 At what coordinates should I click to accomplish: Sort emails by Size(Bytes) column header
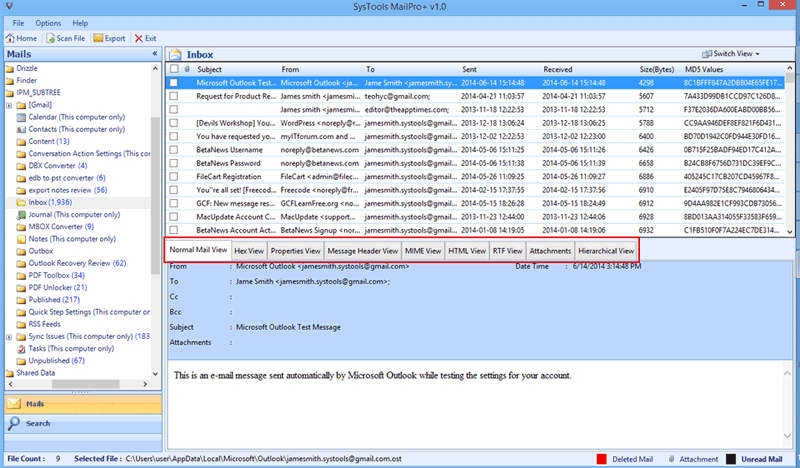pos(657,69)
